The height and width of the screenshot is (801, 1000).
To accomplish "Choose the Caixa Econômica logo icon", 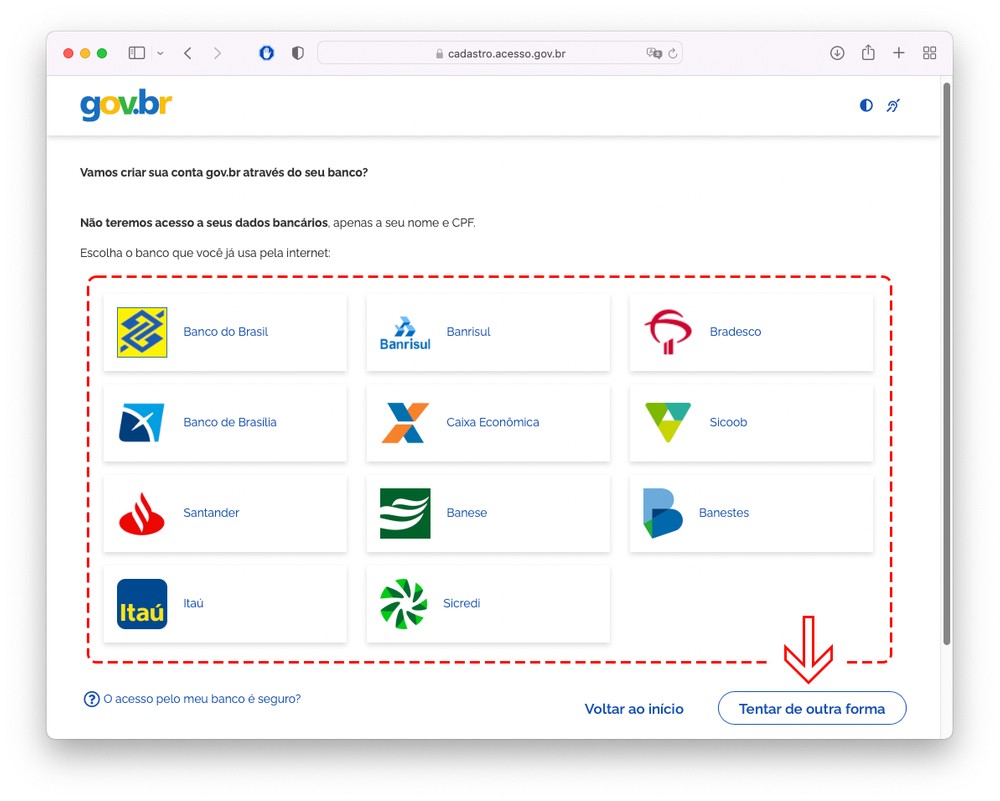I will [x=405, y=423].
